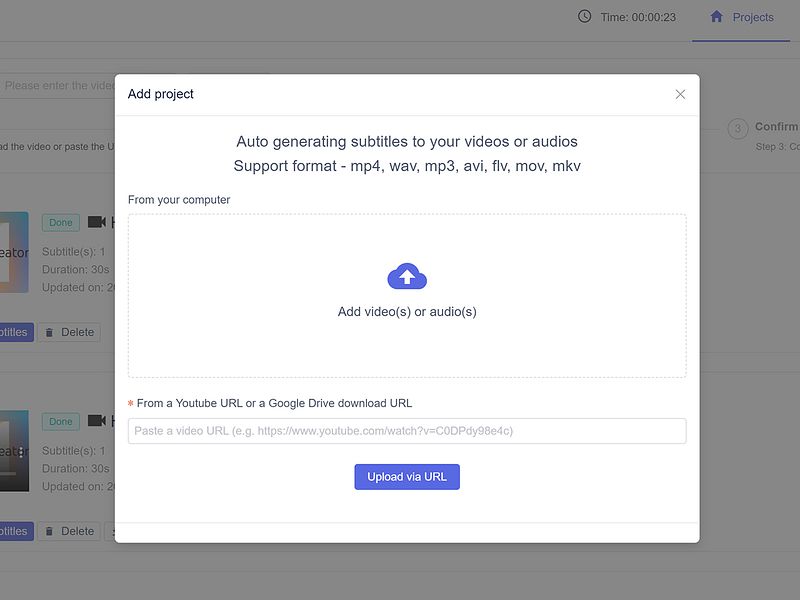Screen dimensions: 800x600
Task: Click the first project's video camera icon
Action: [x=97, y=222]
